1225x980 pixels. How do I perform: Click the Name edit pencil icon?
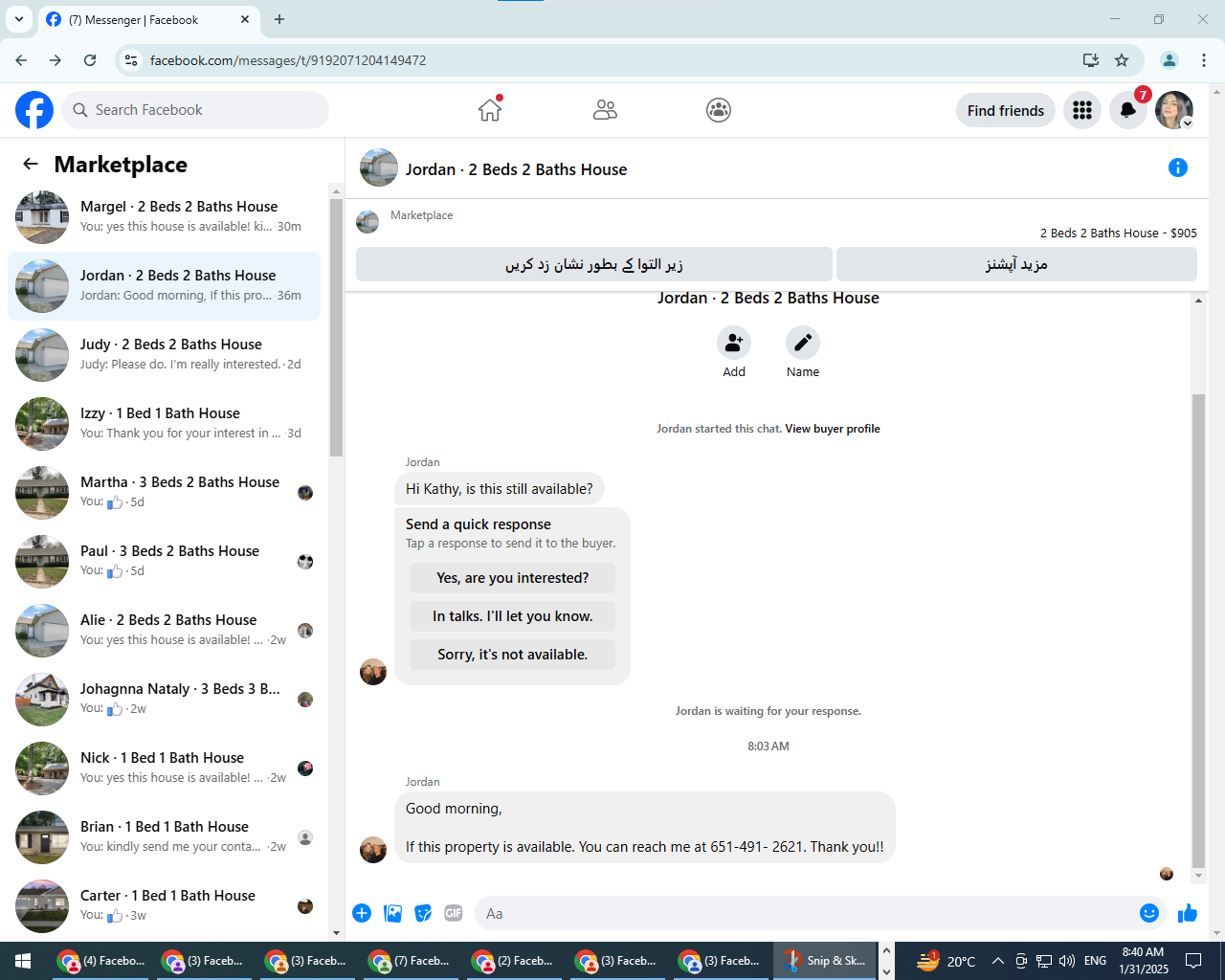(803, 343)
